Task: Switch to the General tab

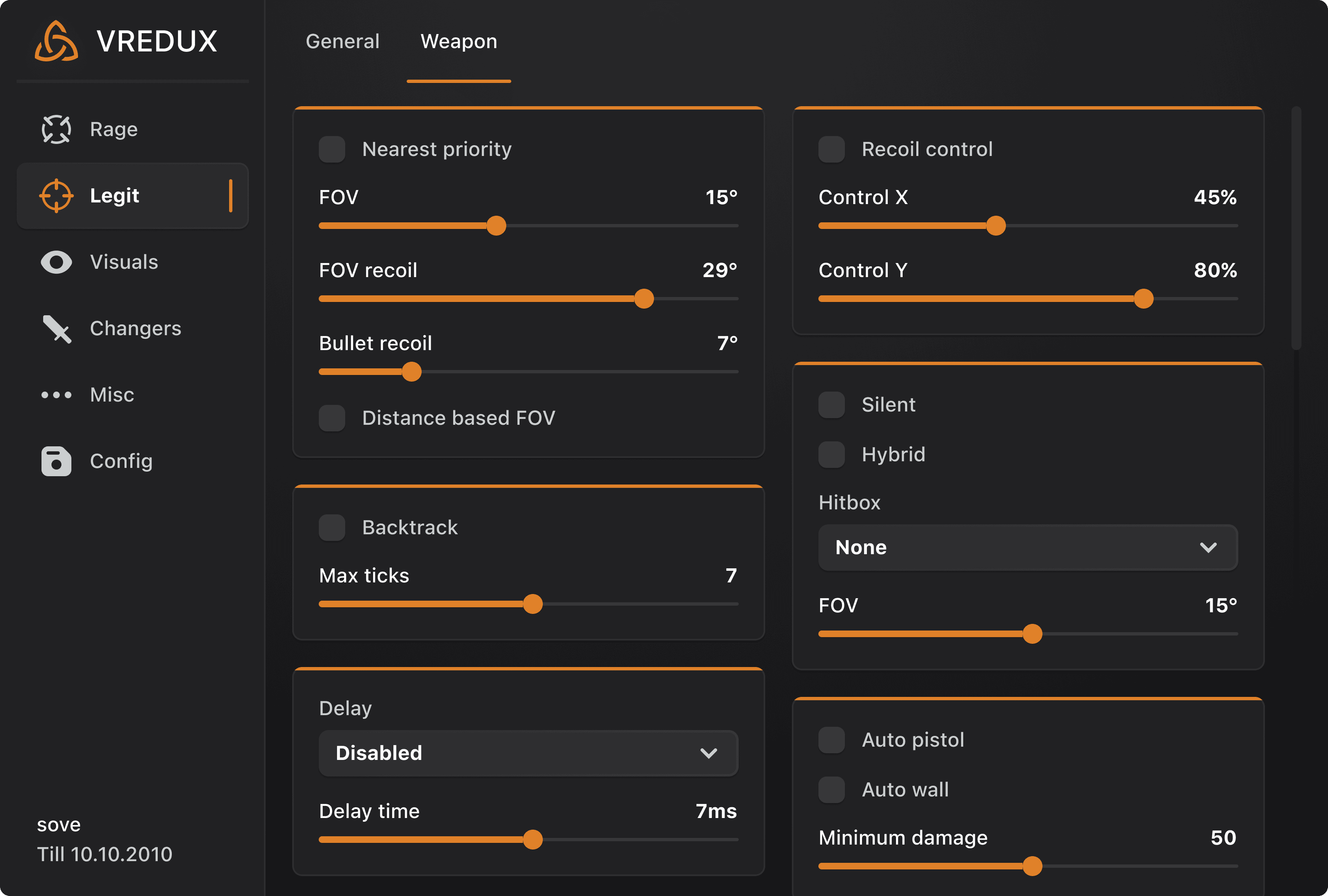Action: click(342, 41)
